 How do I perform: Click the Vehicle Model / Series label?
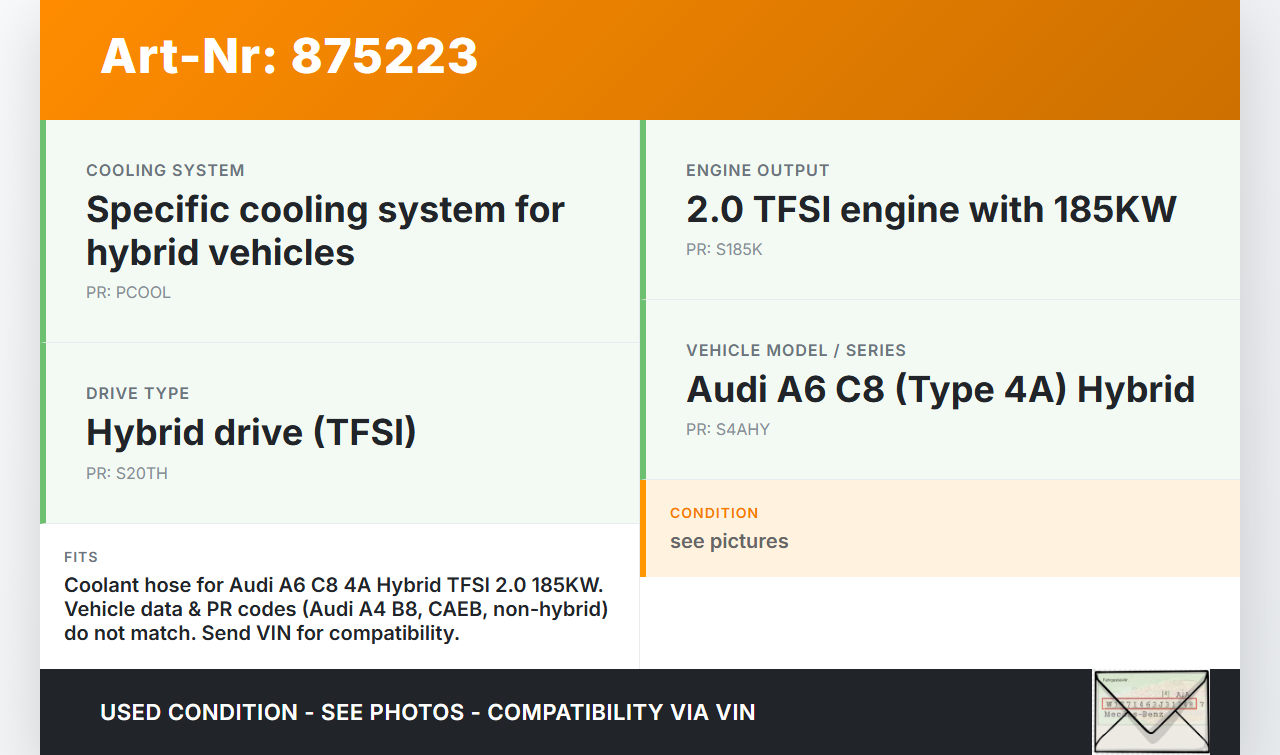point(795,350)
